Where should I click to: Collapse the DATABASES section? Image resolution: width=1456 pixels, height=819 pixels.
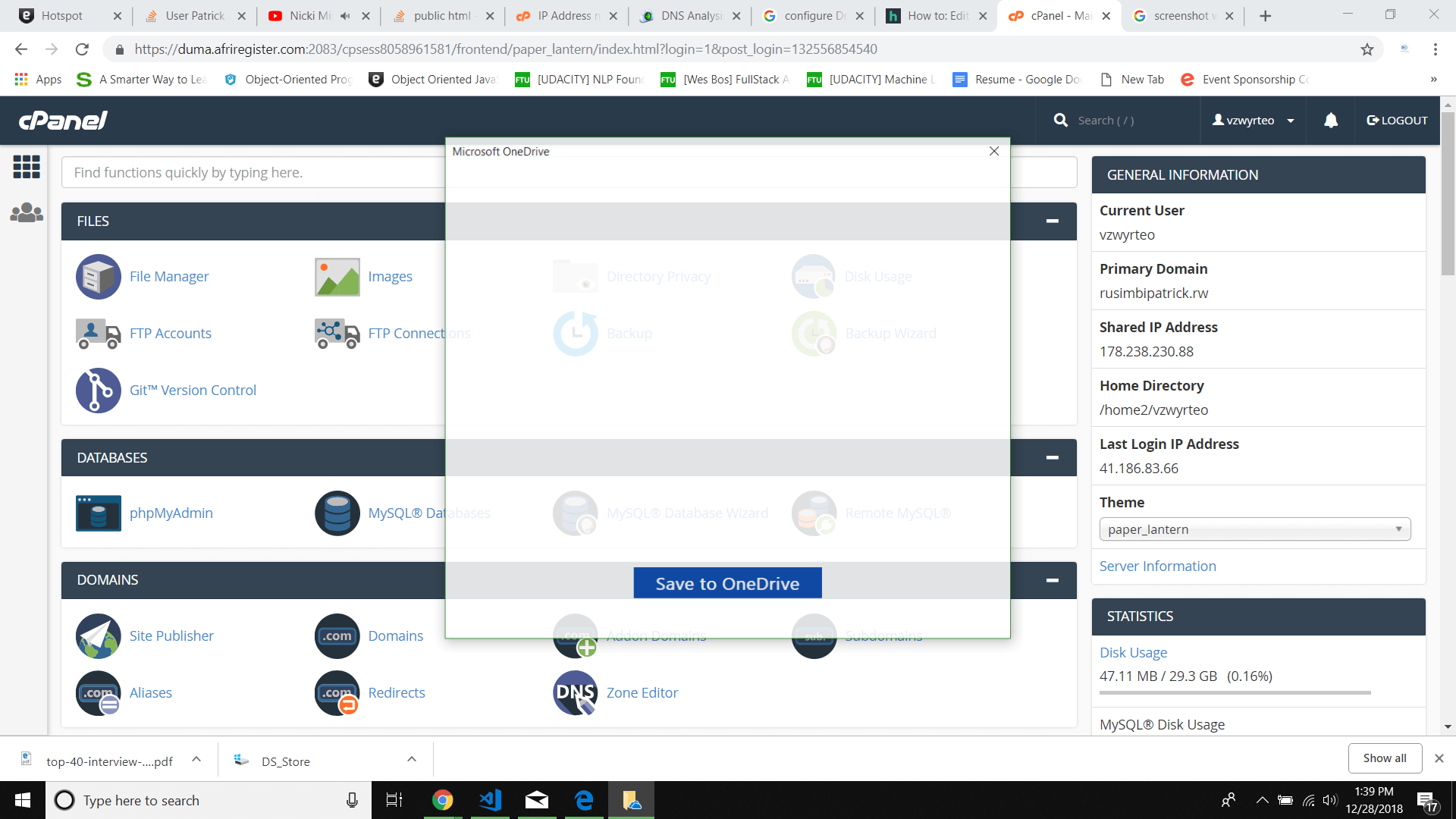click(1052, 458)
